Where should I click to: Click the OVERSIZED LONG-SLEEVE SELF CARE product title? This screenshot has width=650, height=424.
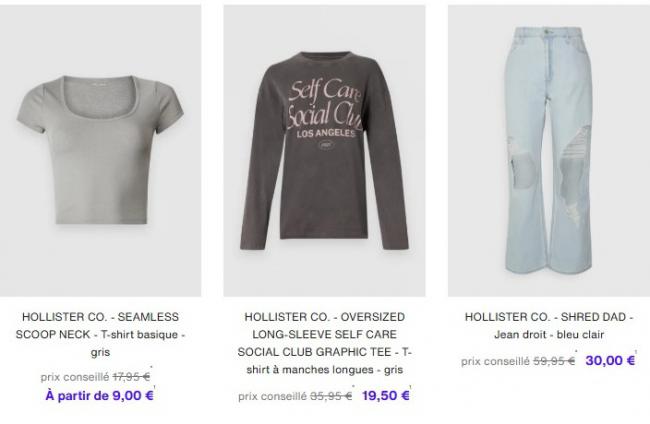(324, 343)
